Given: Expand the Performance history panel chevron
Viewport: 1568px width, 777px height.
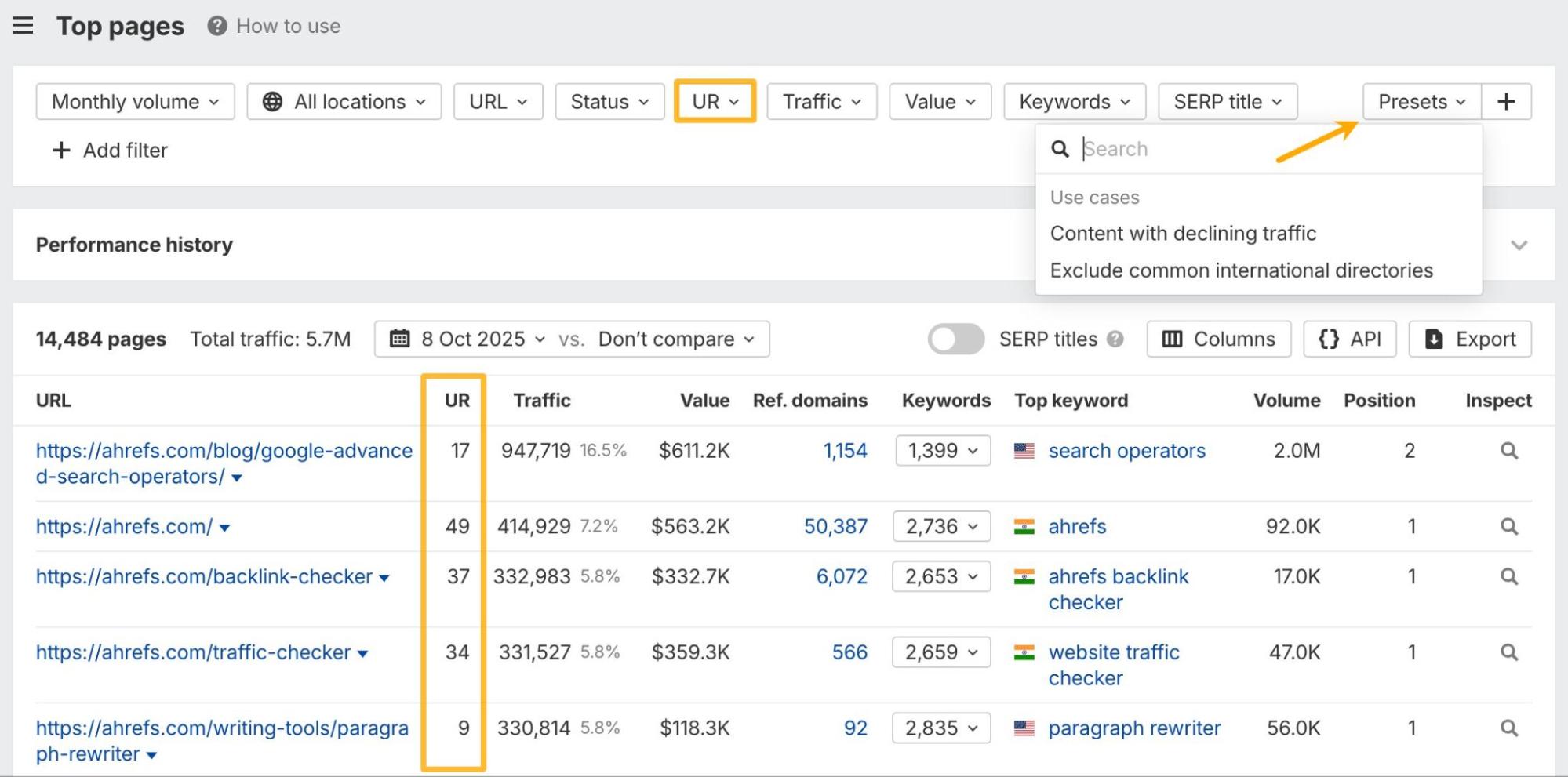Looking at the screenshot, I should pos(1519,245).
